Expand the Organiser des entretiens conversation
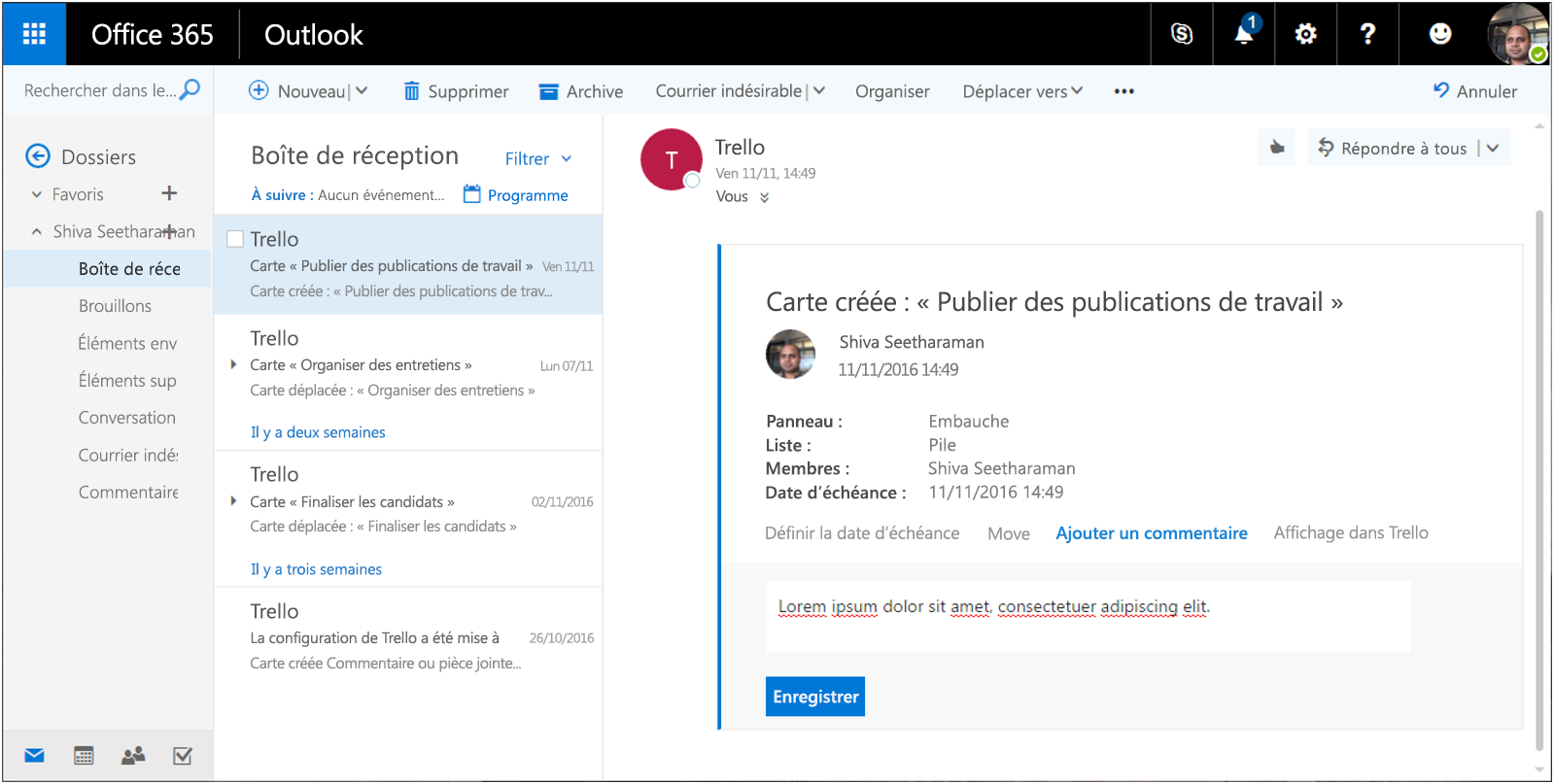This screenshot has height=784, width=1555. coord(233,364)
